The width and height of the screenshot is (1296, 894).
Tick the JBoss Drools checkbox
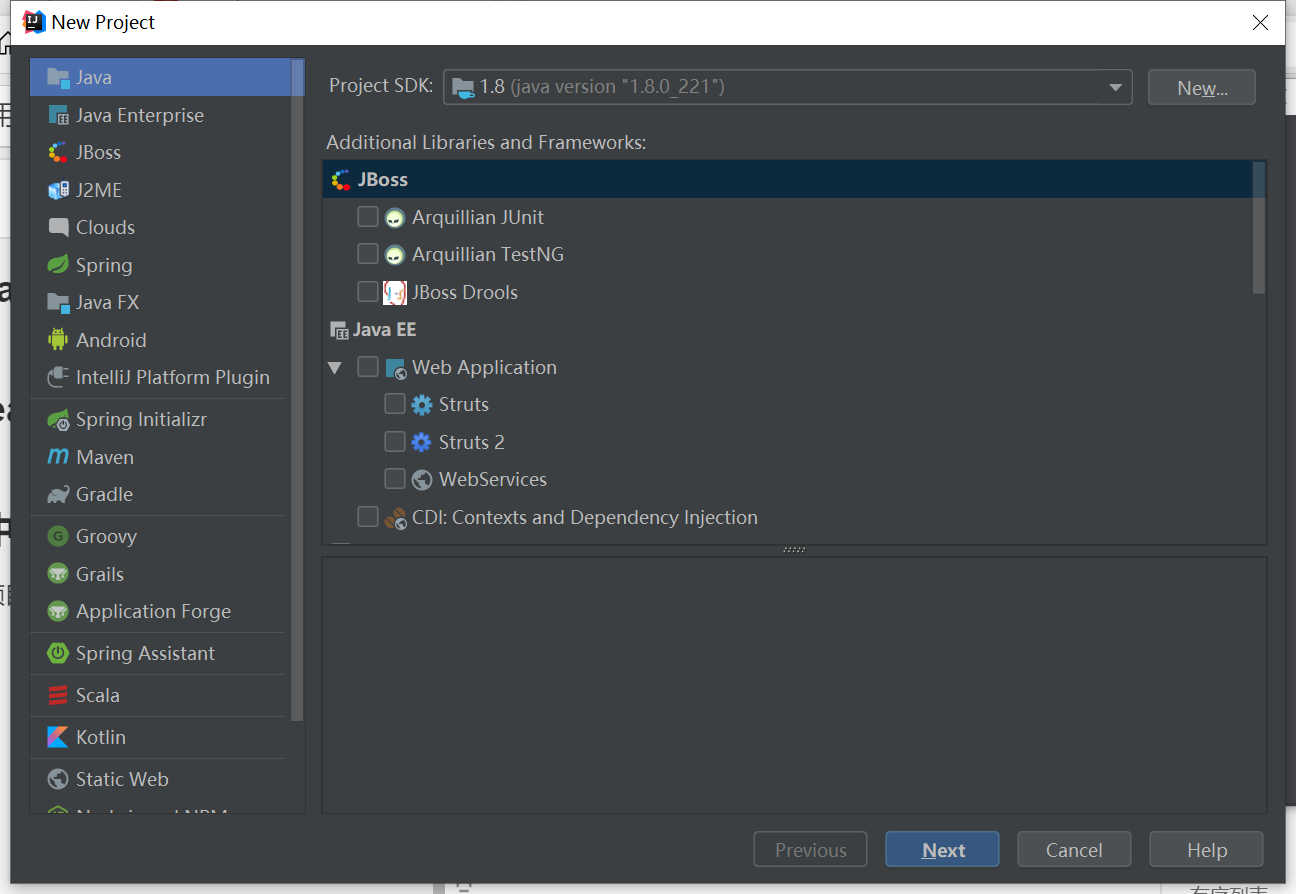click(x=368, y=292)
